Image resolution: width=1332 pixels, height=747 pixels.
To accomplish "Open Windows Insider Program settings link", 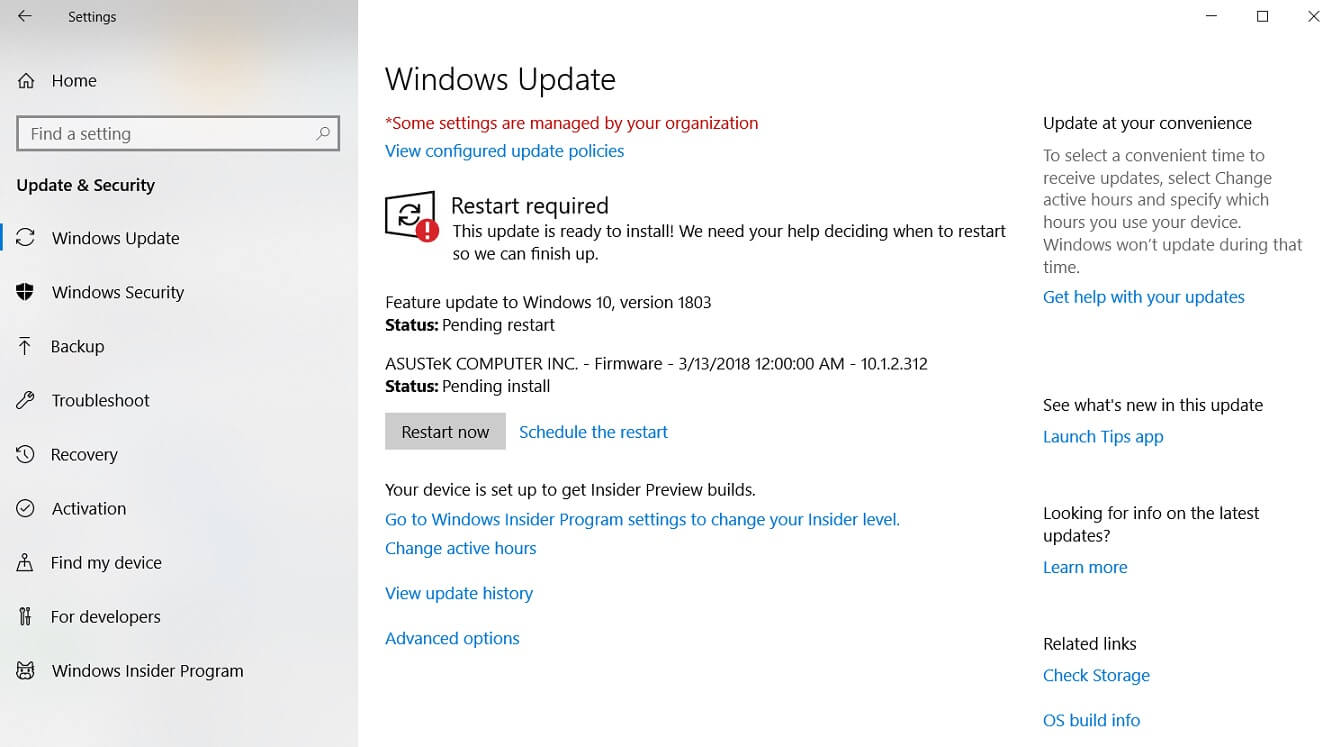I will (642, 520).
